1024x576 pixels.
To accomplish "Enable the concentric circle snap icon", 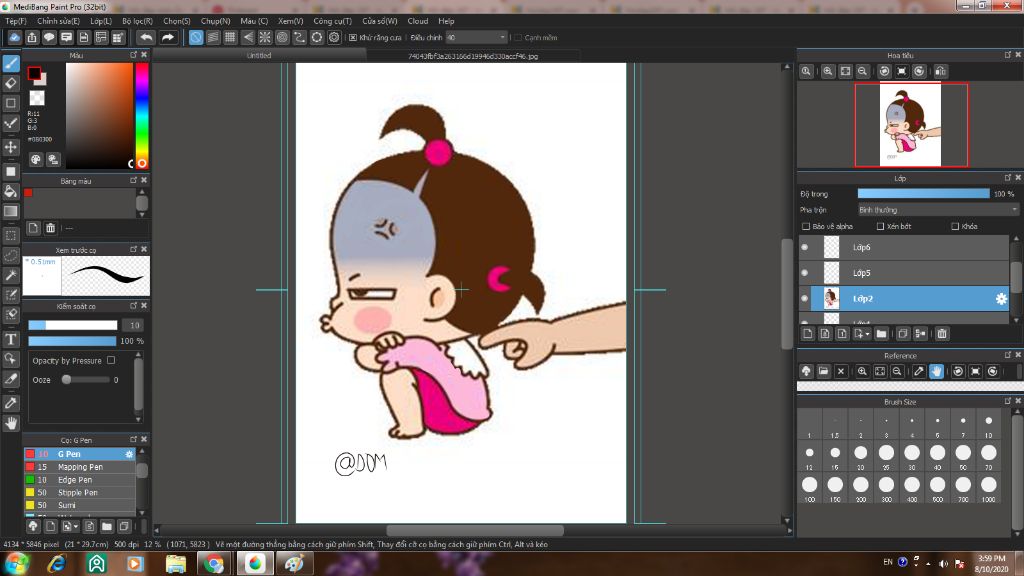I will (x=282, y=37).
